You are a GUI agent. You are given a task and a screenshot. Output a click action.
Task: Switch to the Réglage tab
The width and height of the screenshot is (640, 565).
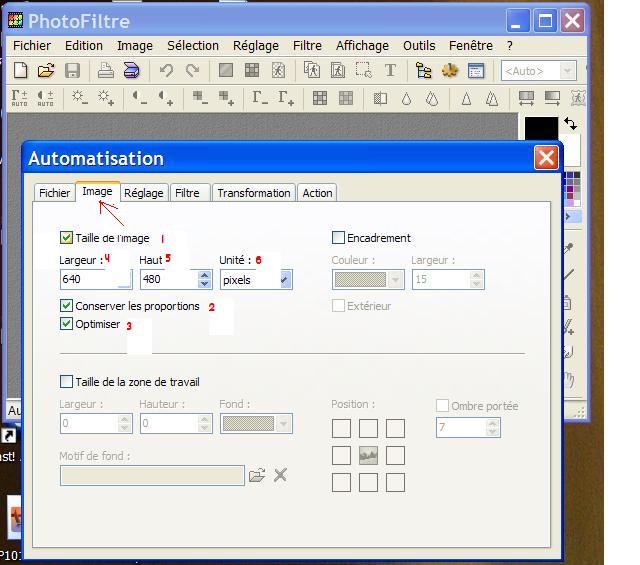pos(144,193)
